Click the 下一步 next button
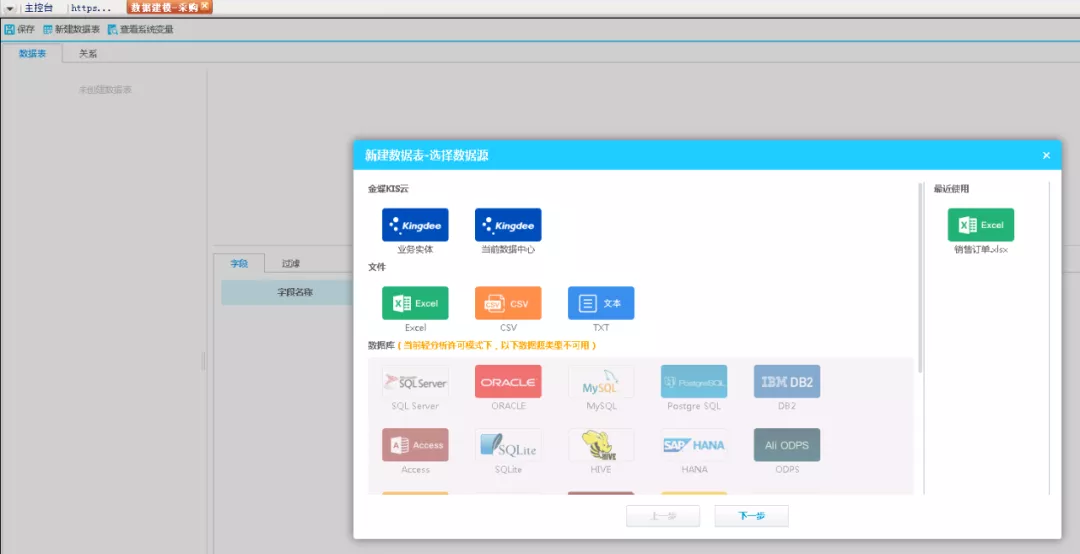 click(x=751, y=516)
